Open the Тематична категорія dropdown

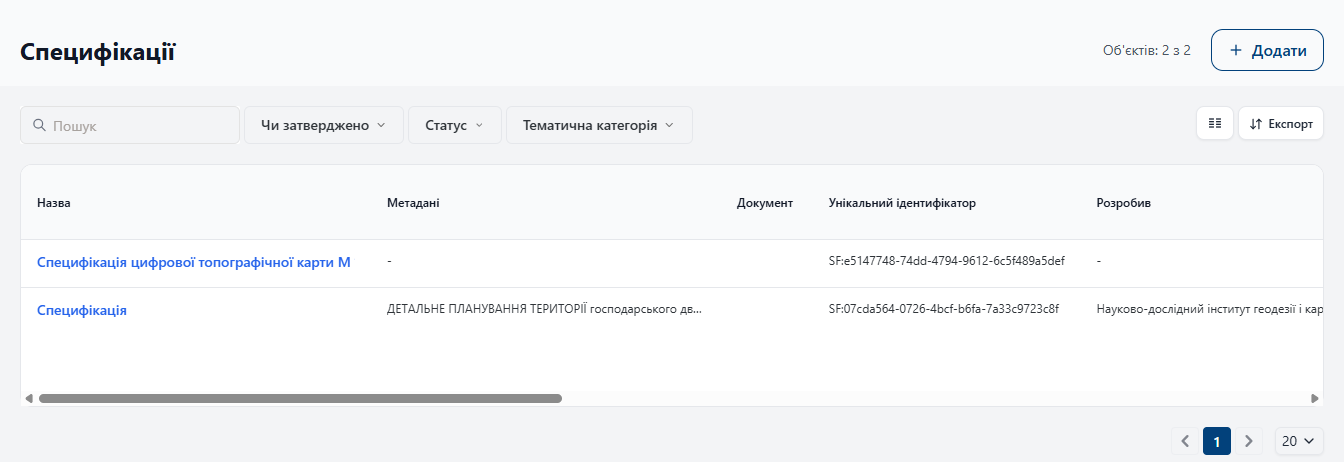[x=599, y=125]
